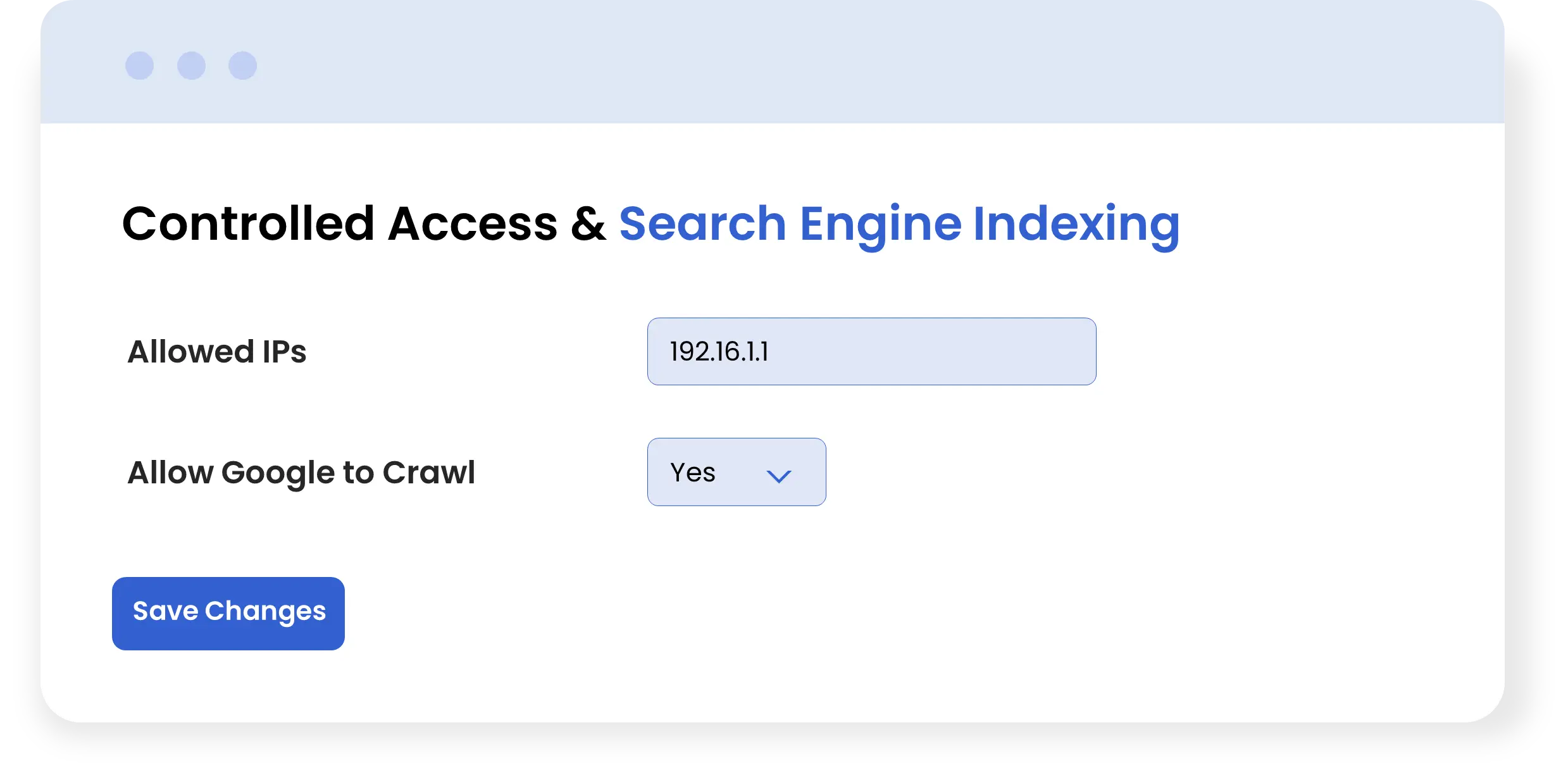
Task: Click the word Crawl in the setting label
Action: pyautogui.click(x=428, y=473)
